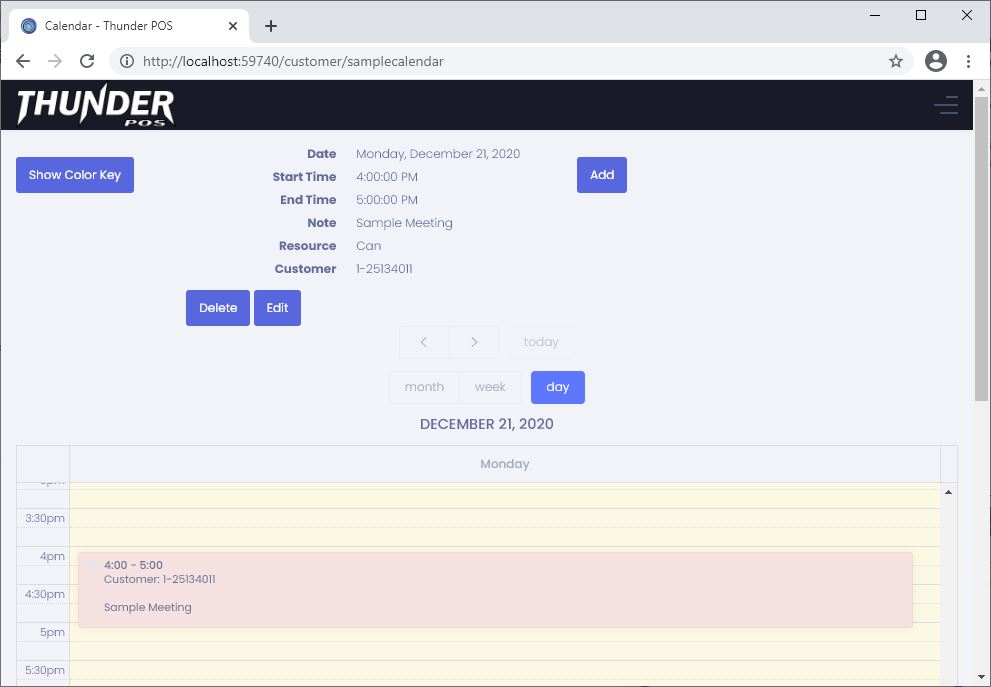
Task: Select the day view button
Action: (557, 387)
